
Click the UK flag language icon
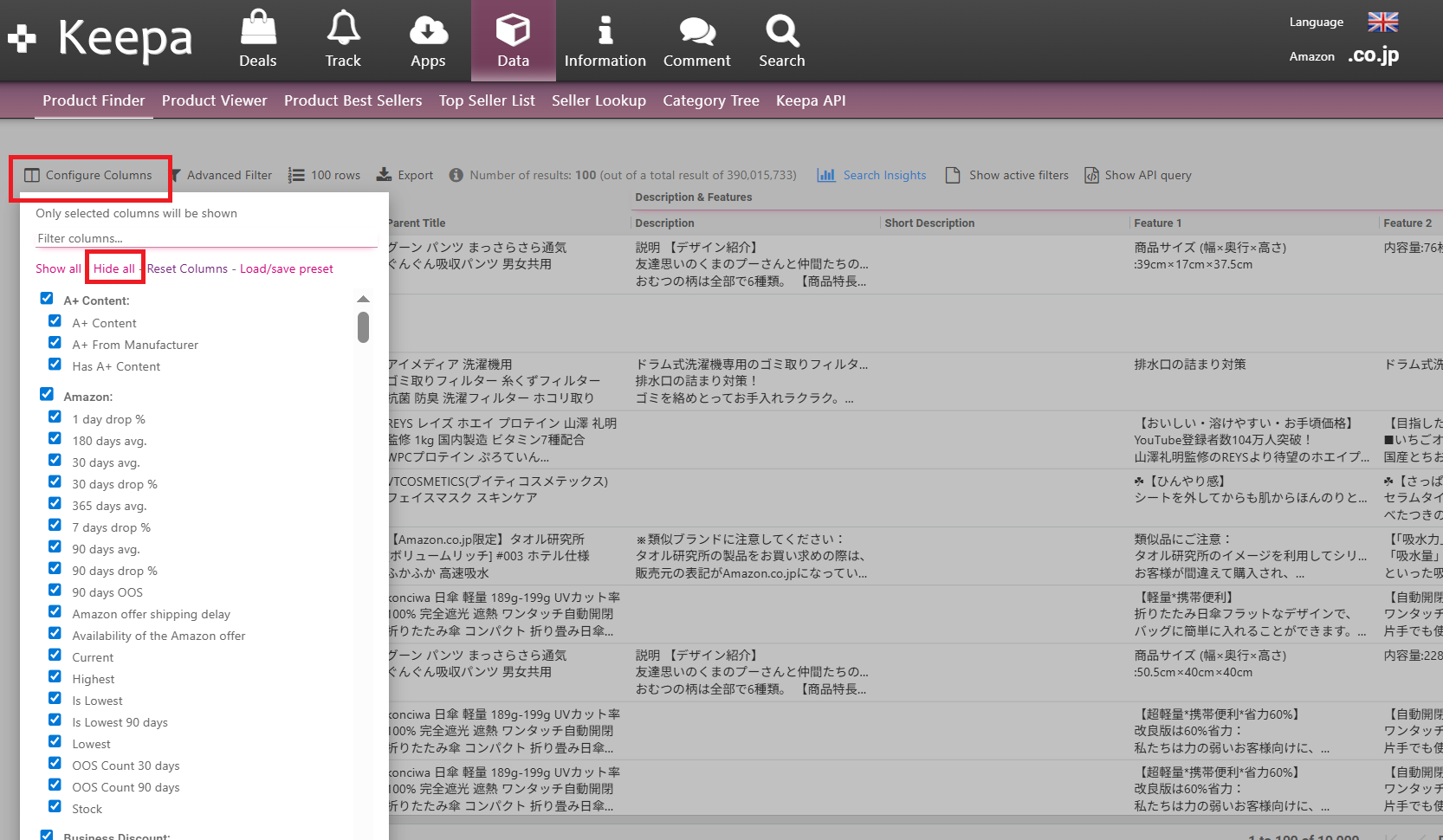point(1382,22)
